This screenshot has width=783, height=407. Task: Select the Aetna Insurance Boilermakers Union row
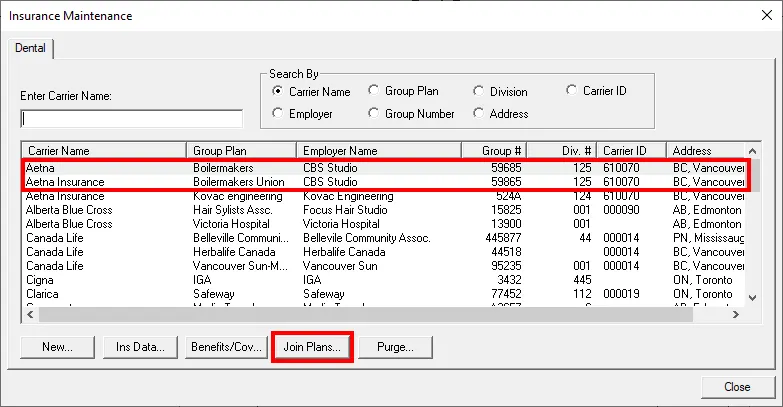(385, 182)
